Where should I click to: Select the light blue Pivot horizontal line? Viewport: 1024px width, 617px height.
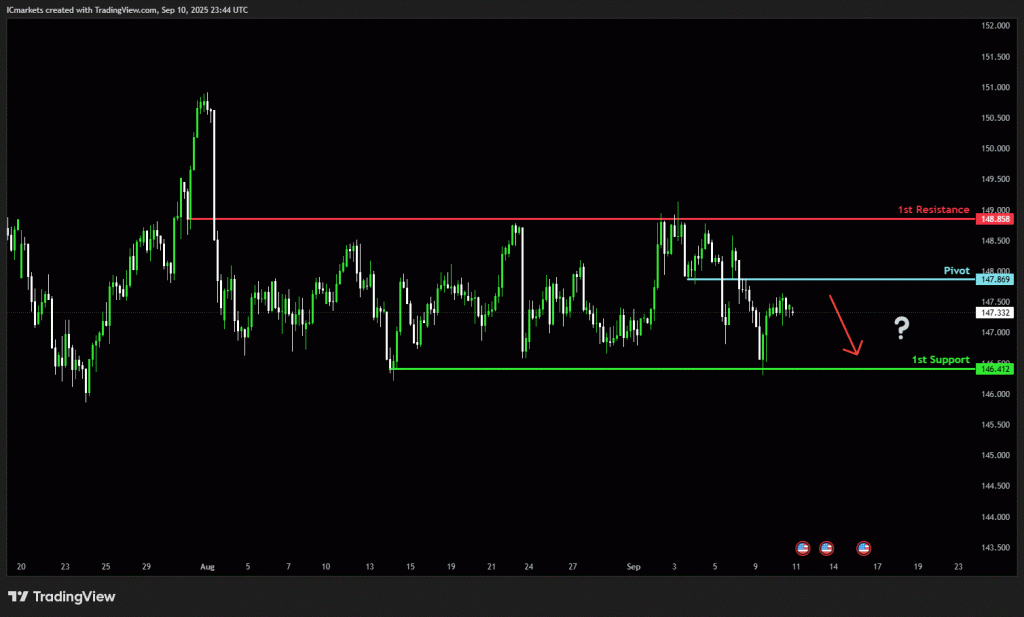pos(831,279)
